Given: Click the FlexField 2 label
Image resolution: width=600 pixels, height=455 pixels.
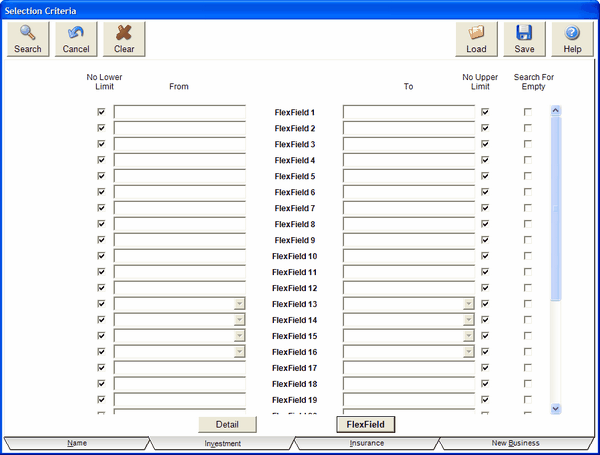Looking at the screenshot, I should tap(295, 129).
